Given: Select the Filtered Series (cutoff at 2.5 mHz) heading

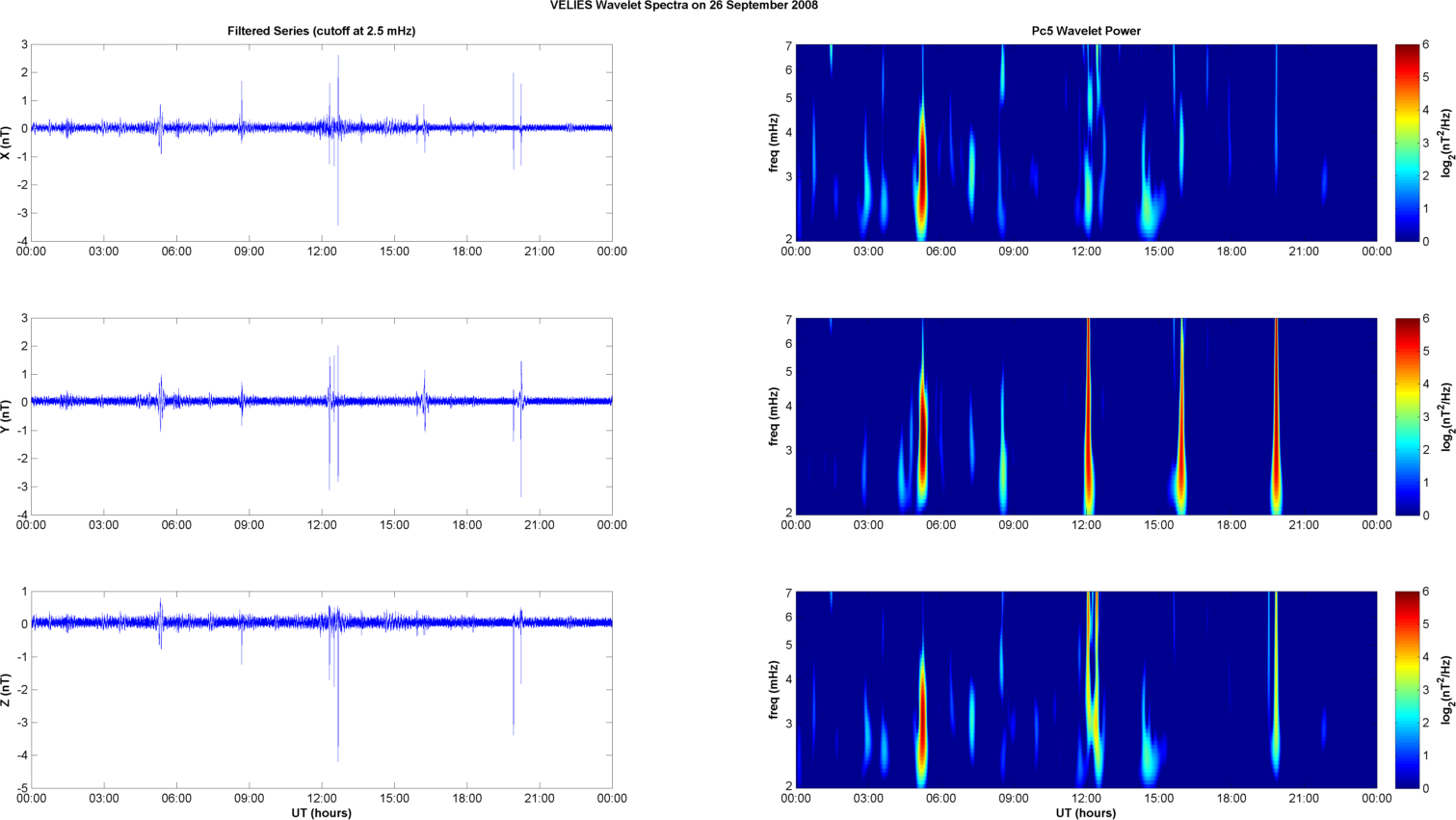Looking at the screenshot, I should click(x=322, y=31).
